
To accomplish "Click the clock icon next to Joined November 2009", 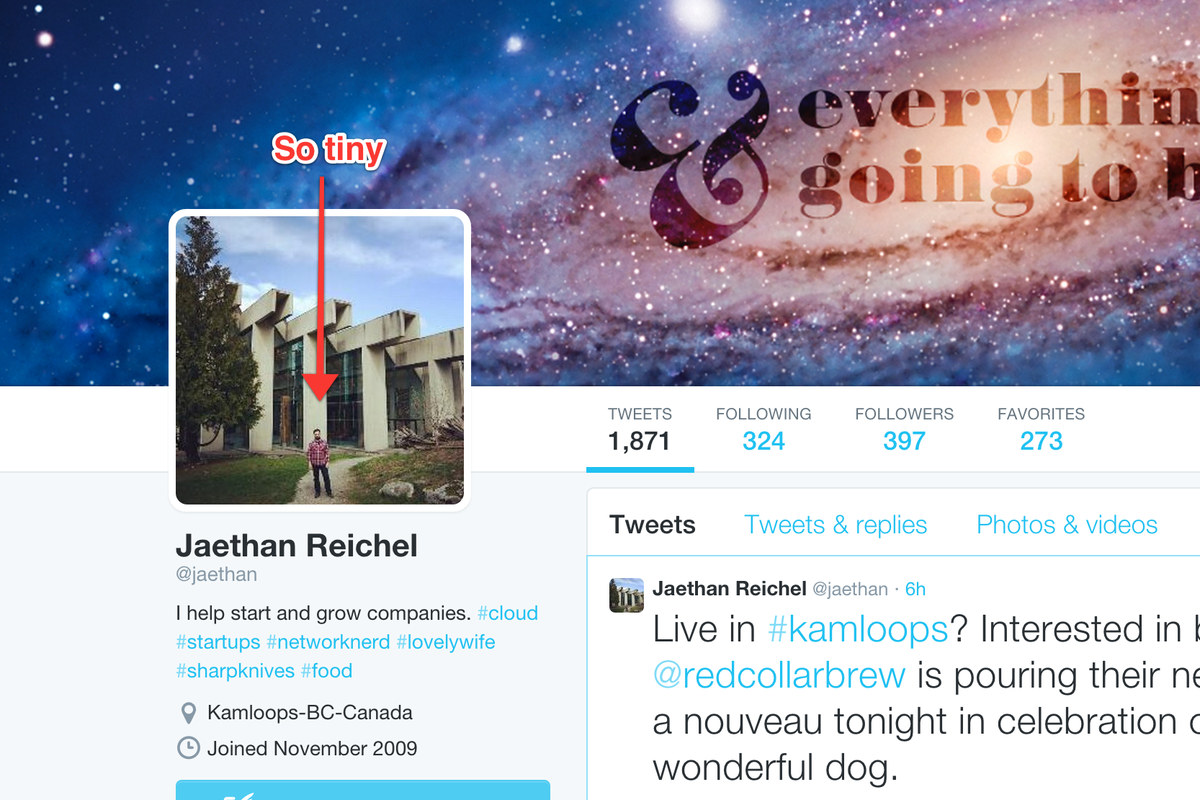I will click(187, 748).
